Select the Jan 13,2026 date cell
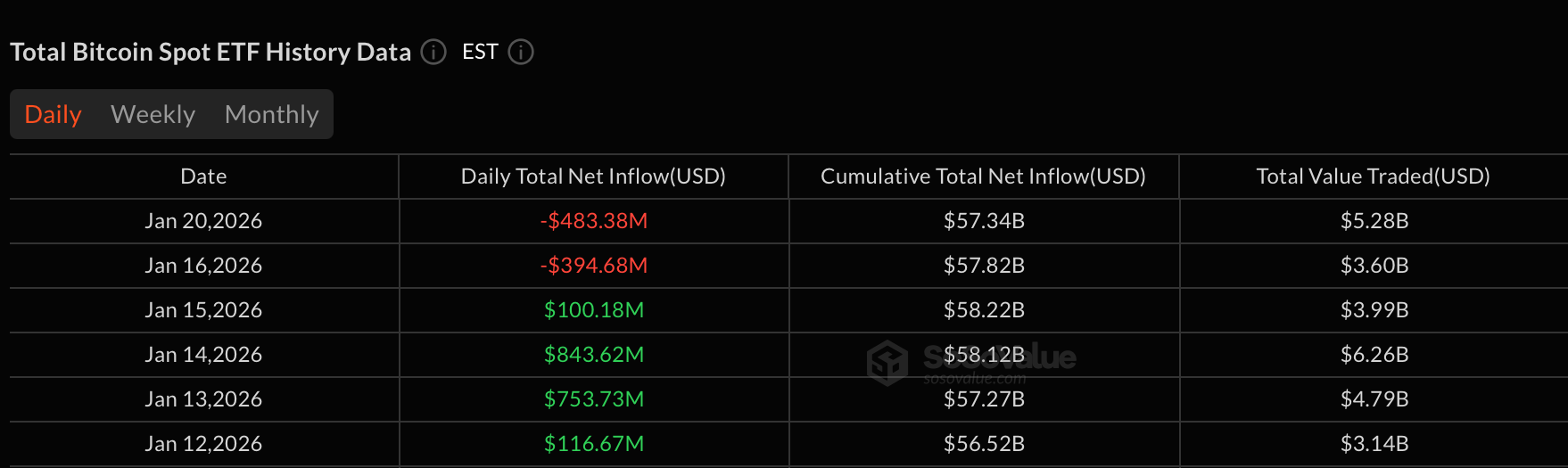The height and width of the screenshot is (468, 1568). tap(203, 399)
